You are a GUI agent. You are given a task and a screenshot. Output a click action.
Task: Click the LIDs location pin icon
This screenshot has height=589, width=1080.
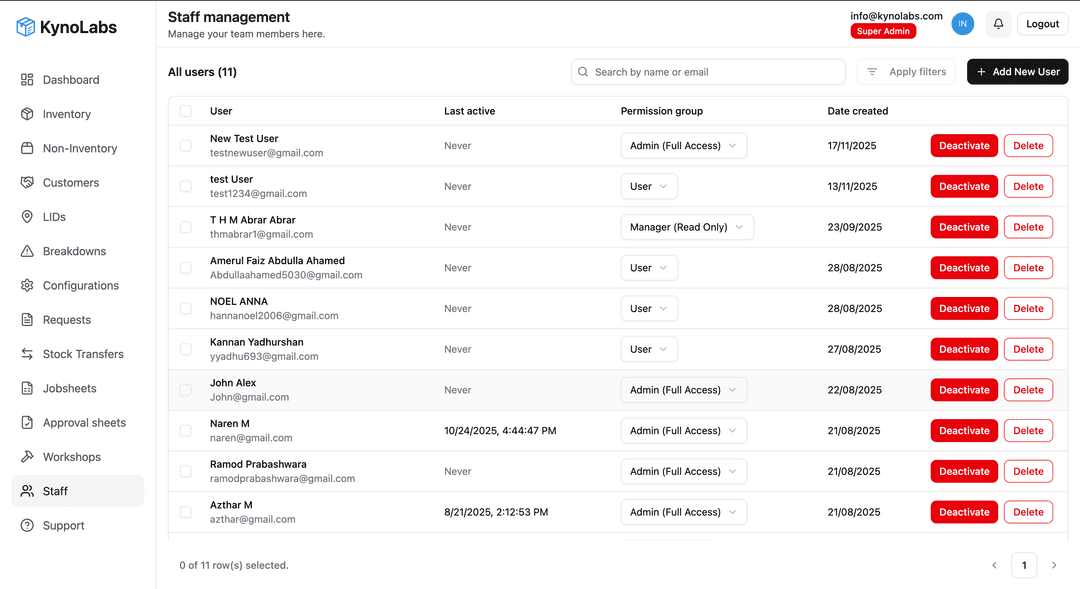(x=27, y=217)
